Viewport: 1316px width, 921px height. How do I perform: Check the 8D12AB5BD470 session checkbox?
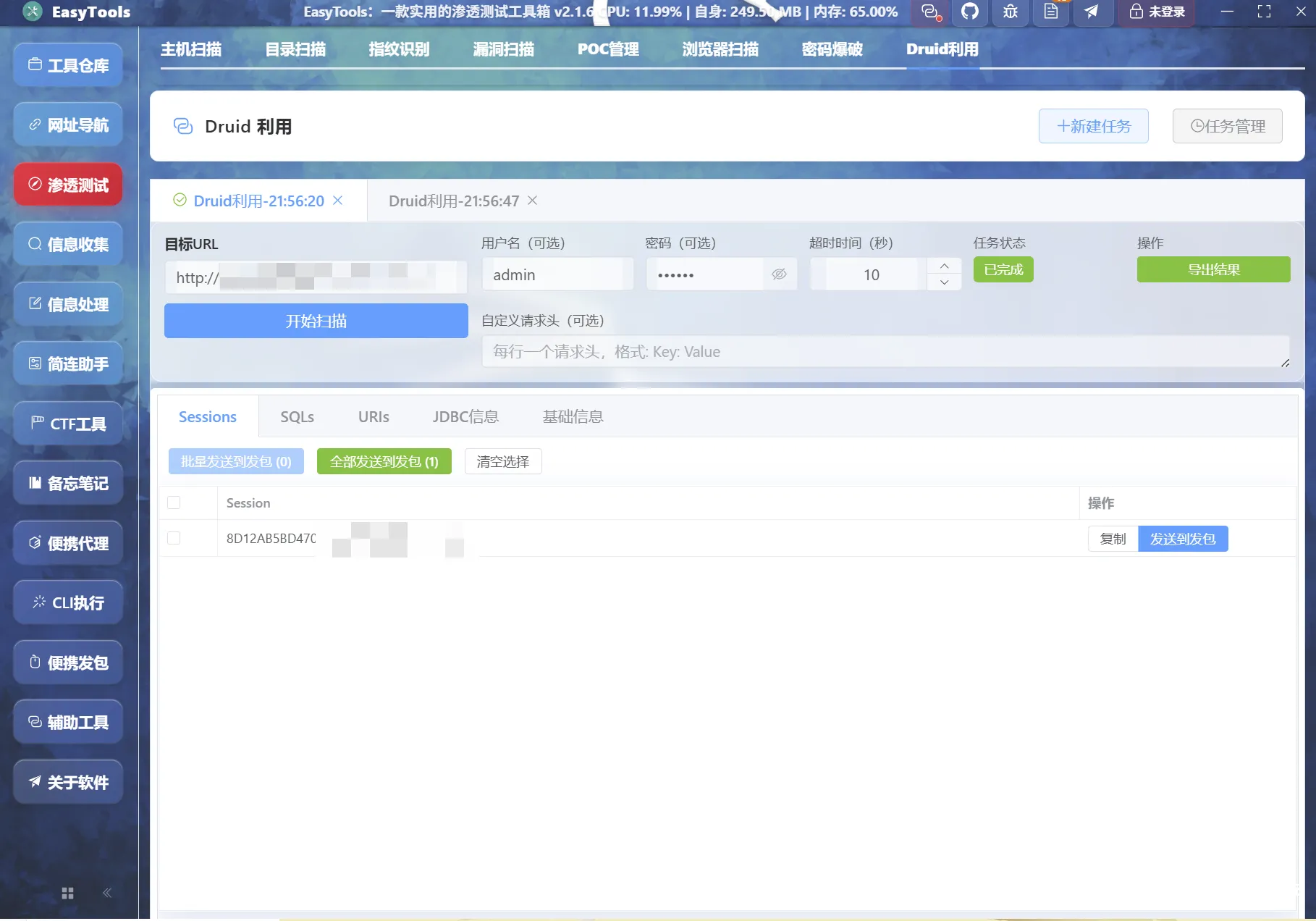pos(174,538)
